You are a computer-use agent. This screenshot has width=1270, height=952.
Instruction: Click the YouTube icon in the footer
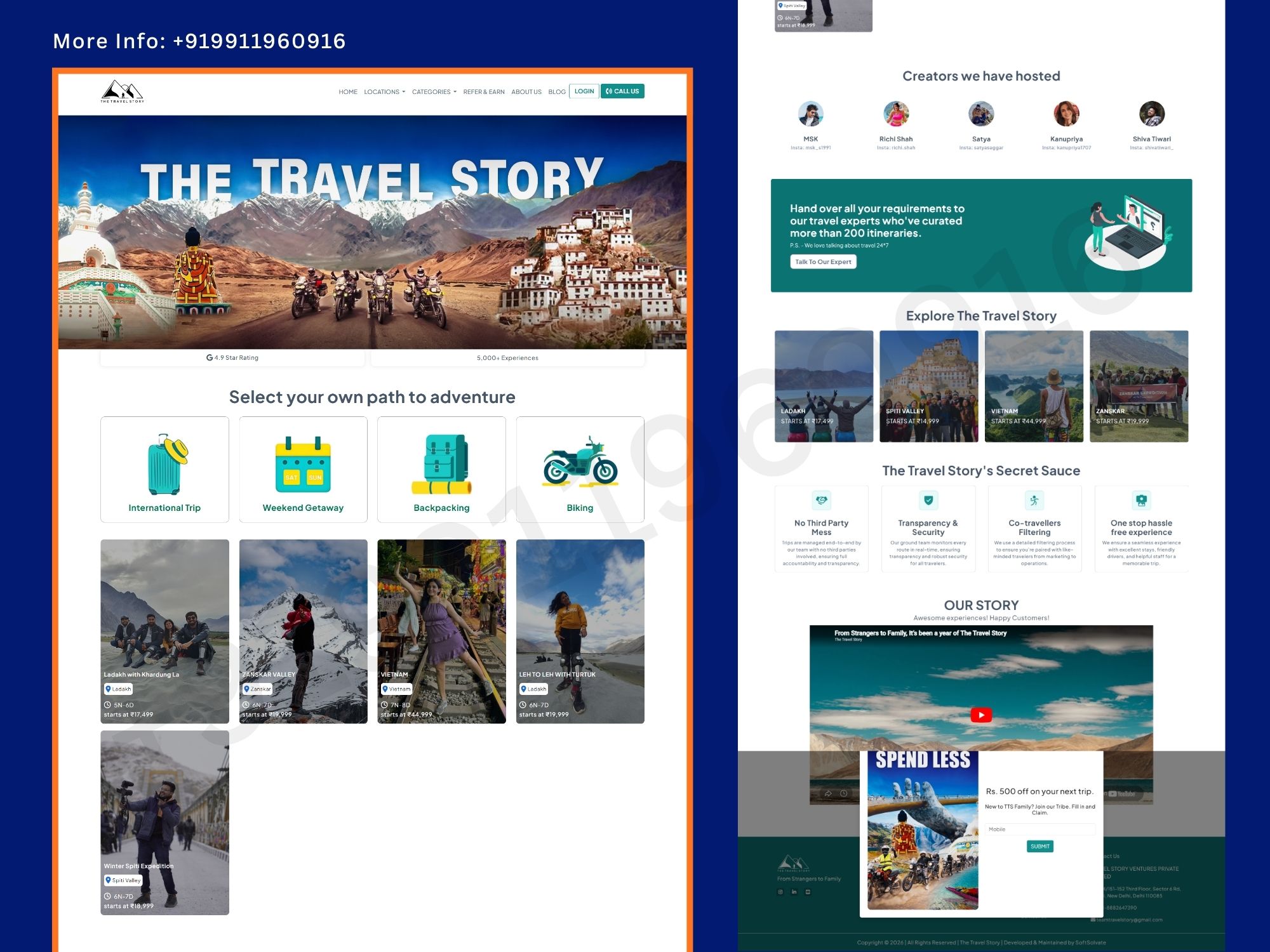(x=807, y=892)
